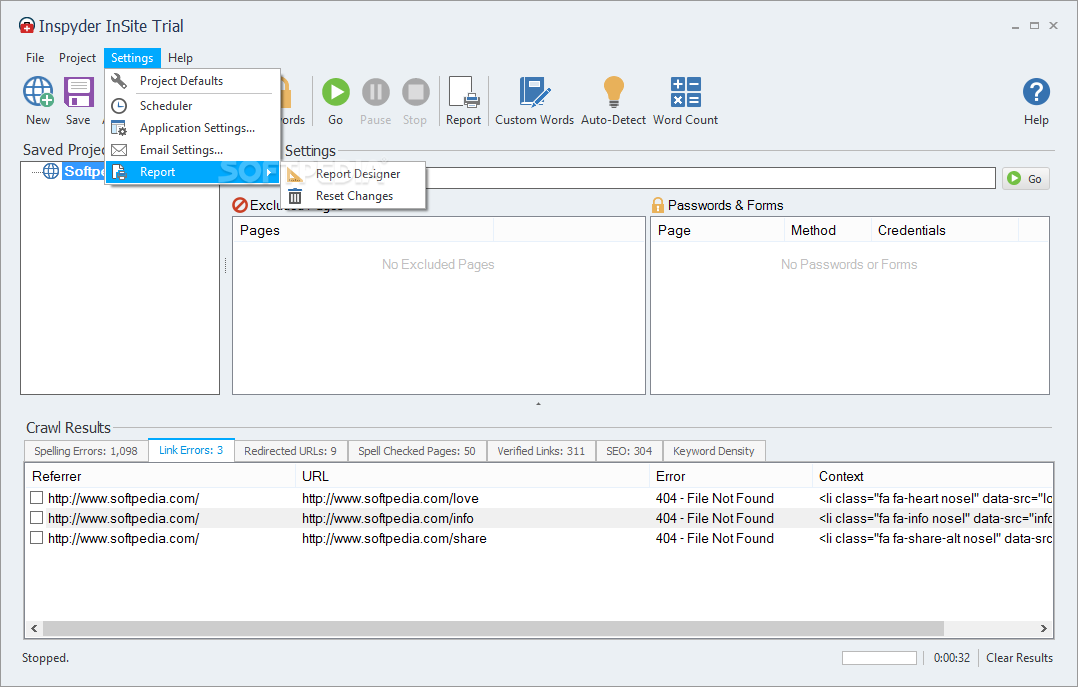Click the Go button next to URL field

1025,179
